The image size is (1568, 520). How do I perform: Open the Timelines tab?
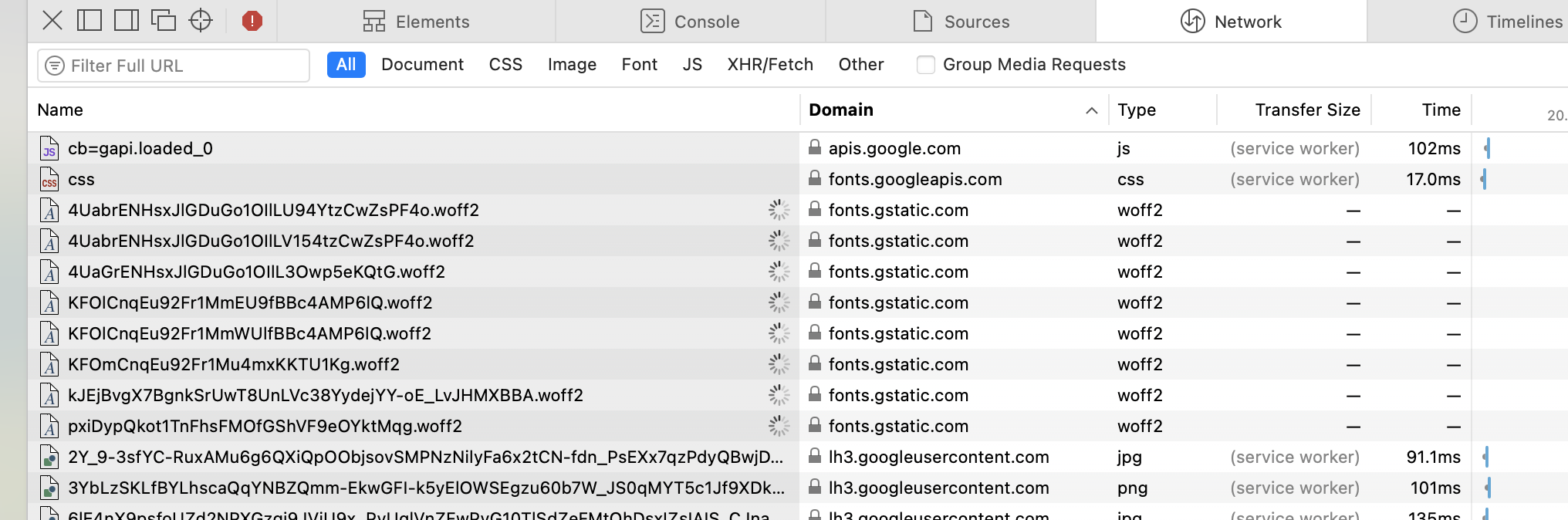1507,22
